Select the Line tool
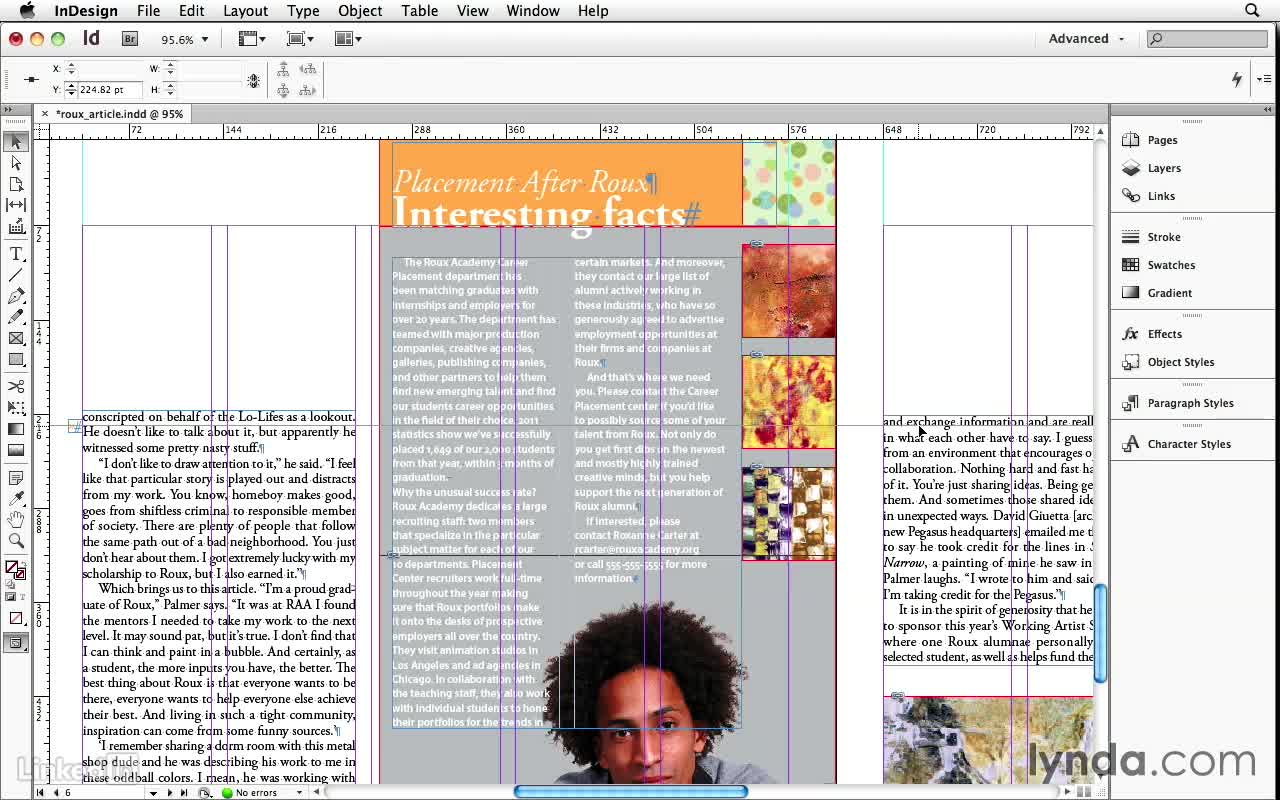1280x800 pixels. [x=16, y=275]
